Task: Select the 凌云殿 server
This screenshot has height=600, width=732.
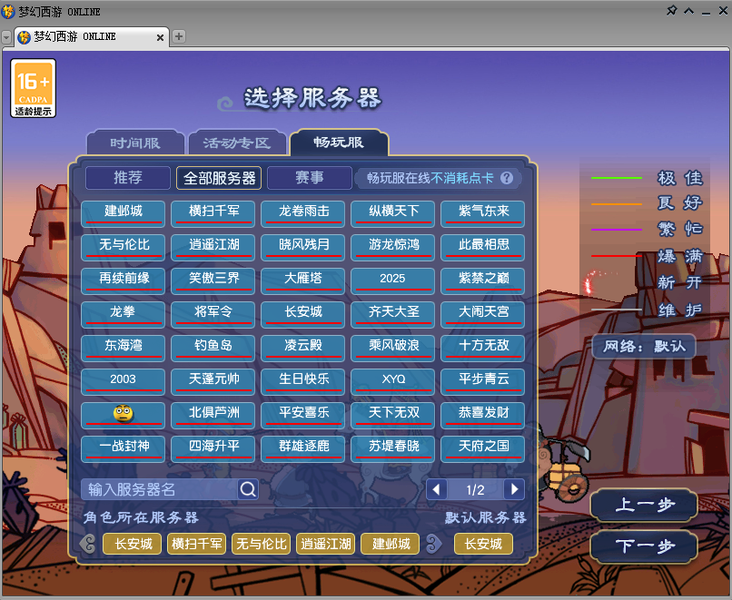Action: (303, 348)
